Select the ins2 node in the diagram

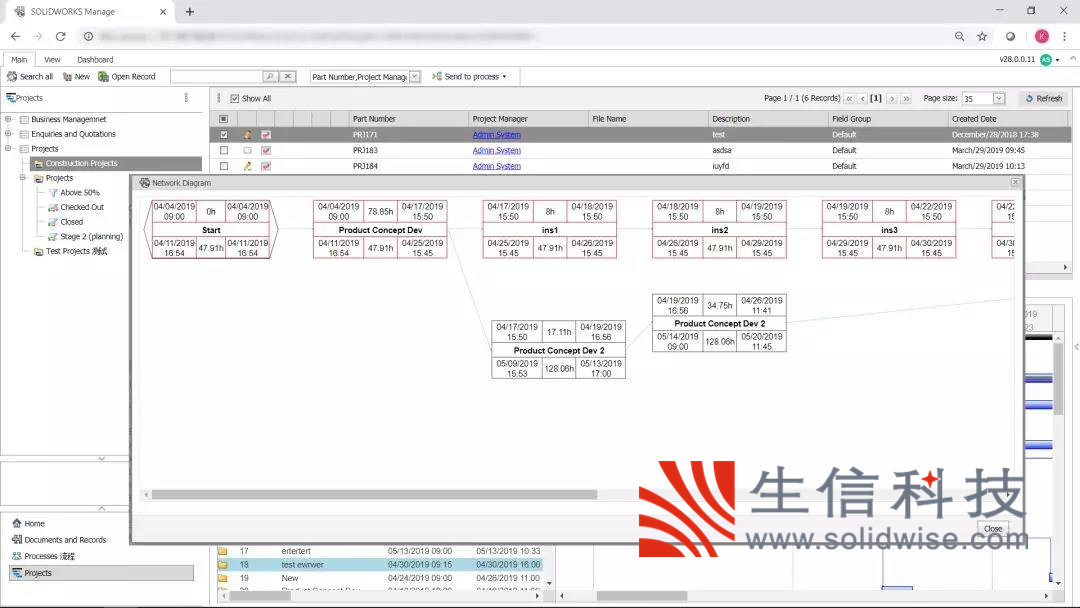point(719,230)
